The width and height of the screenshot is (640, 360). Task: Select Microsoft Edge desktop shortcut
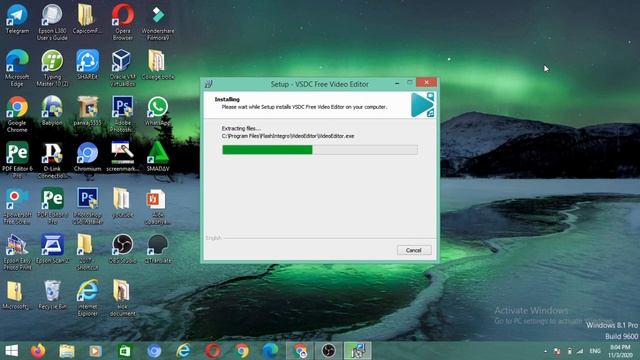(x=17, y=68)
